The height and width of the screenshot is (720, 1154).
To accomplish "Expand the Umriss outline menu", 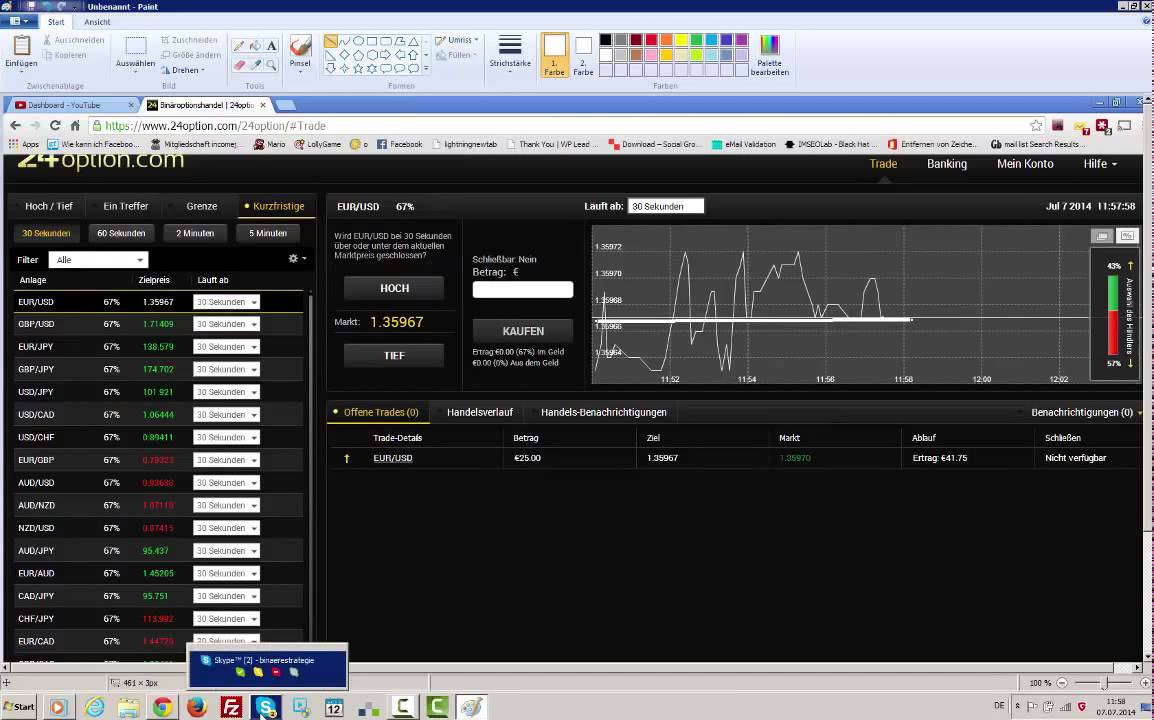I will click(456, 40).
